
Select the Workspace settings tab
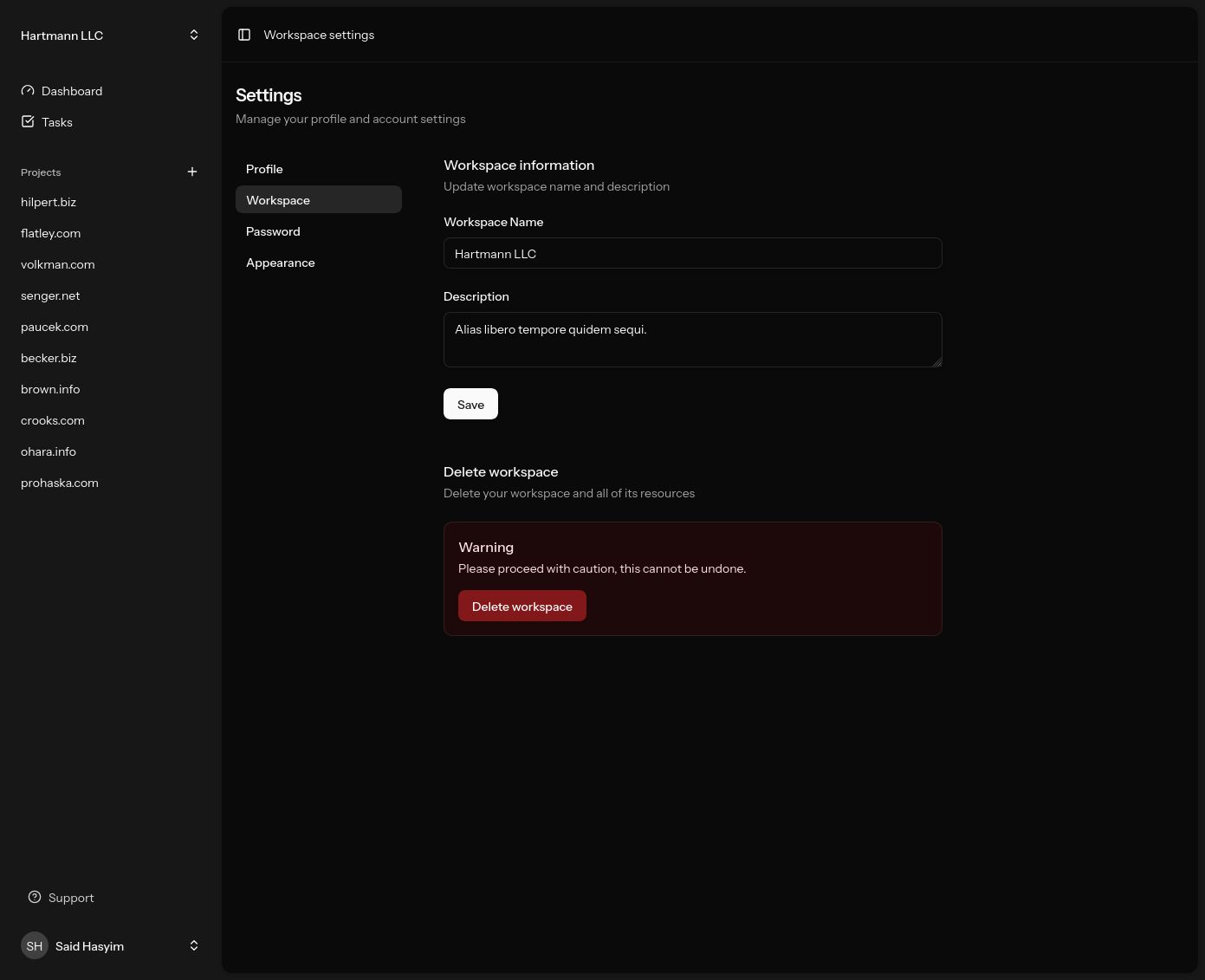(x=319, y=199)
